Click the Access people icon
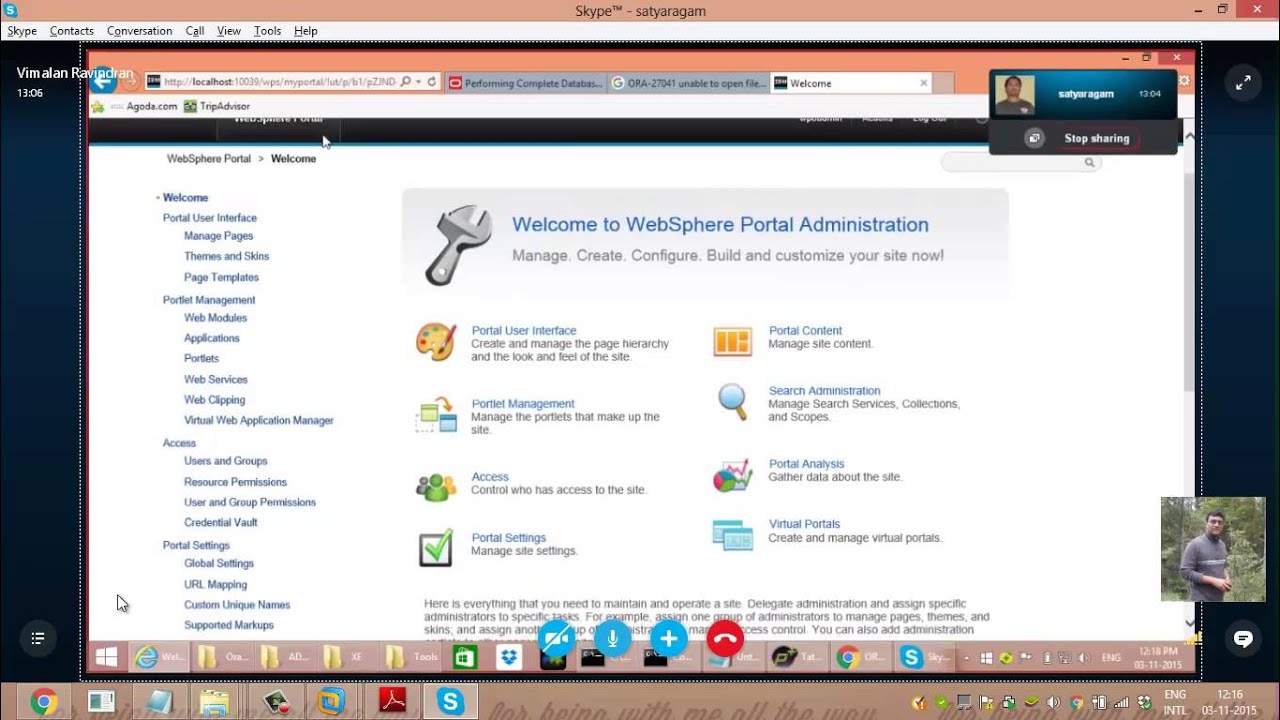 pos(436,486)
